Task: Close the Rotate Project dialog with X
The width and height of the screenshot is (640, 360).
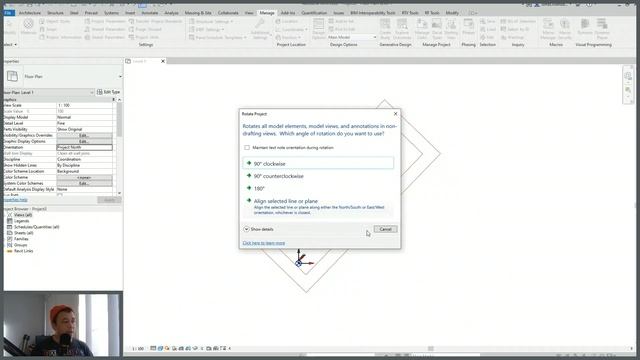Action: 395,114
